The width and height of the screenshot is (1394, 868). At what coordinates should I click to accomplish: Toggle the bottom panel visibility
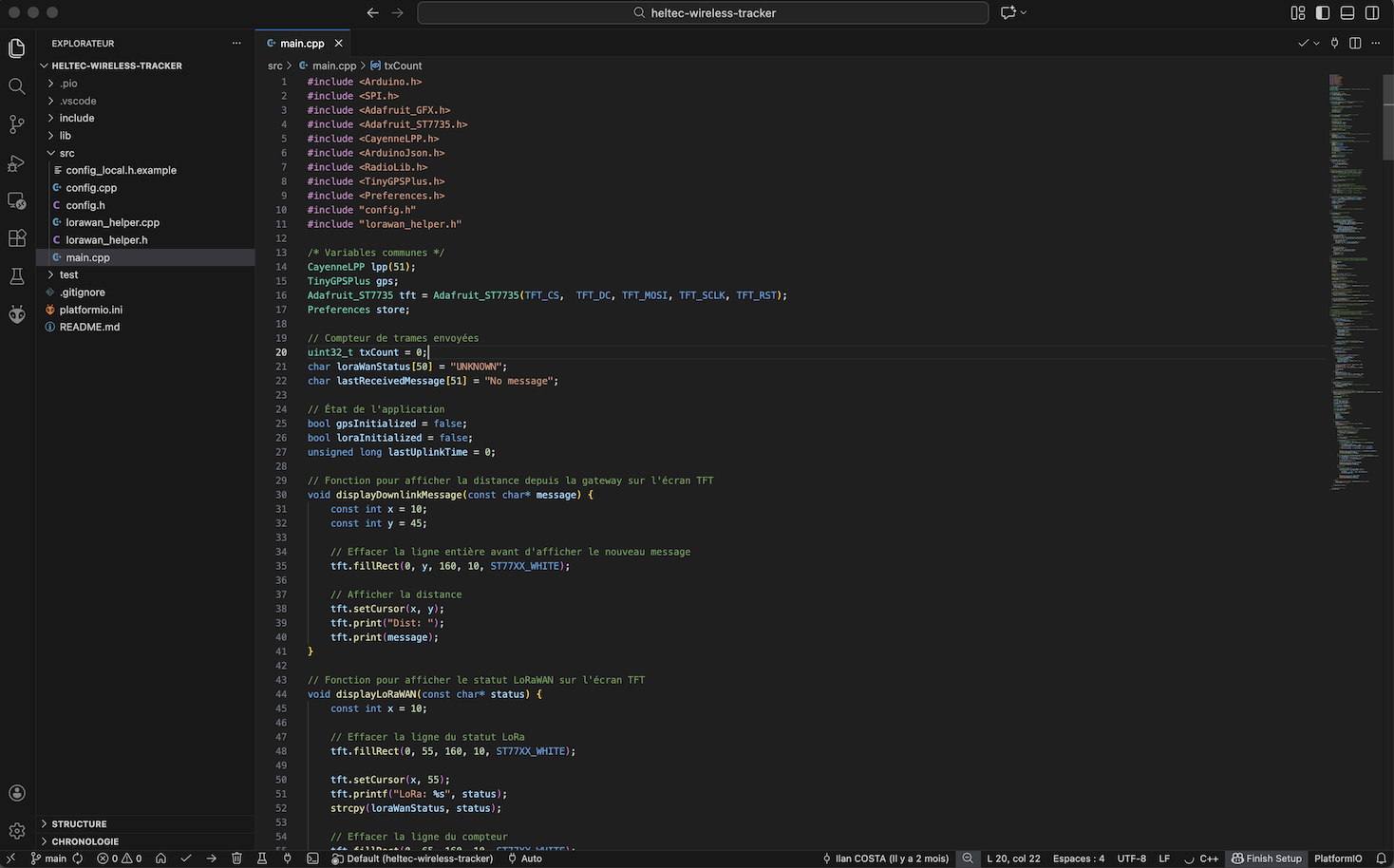1347,12
